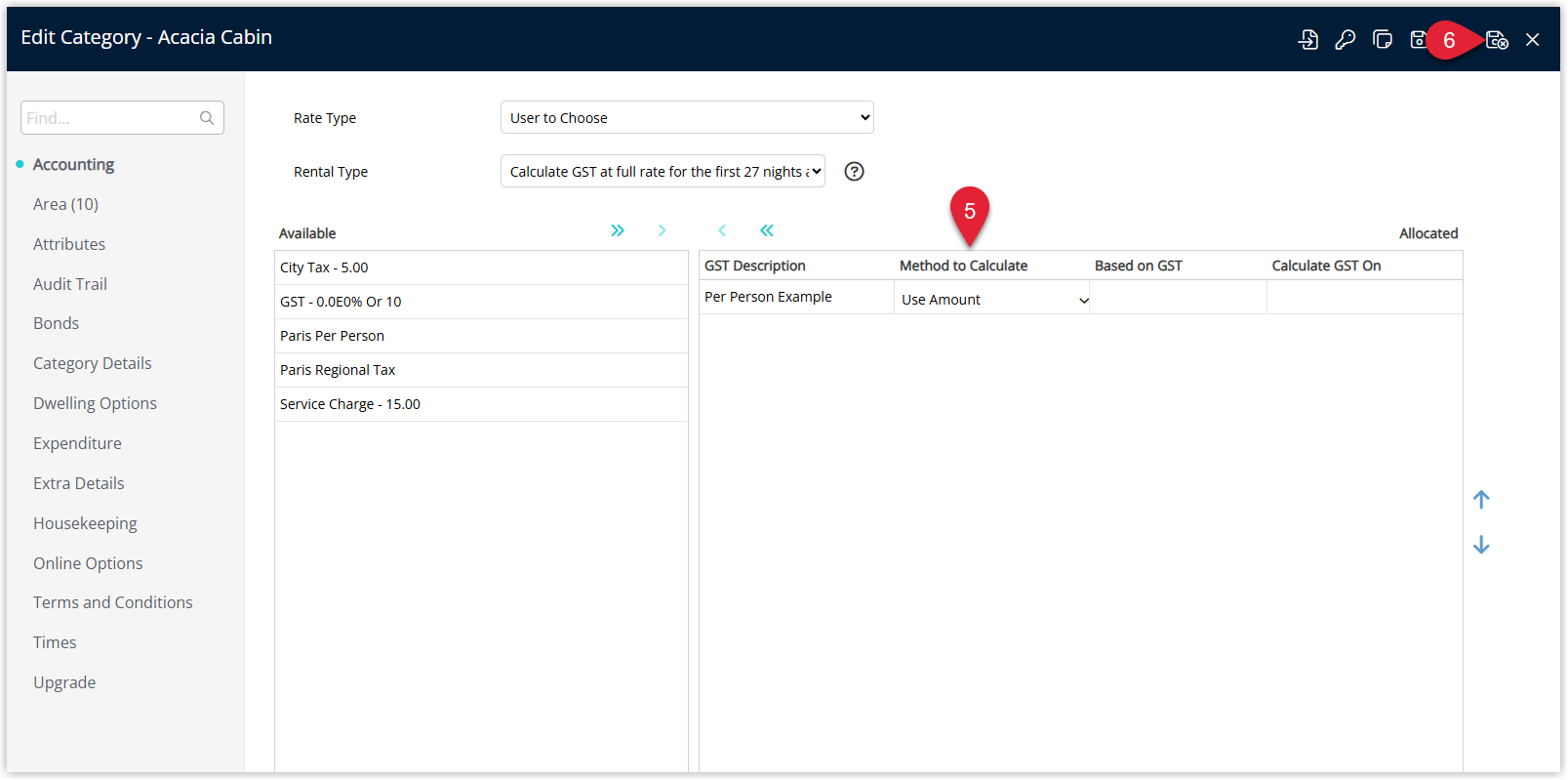
Task: Click the Save icon in header
Action: tap(1418, 40)
